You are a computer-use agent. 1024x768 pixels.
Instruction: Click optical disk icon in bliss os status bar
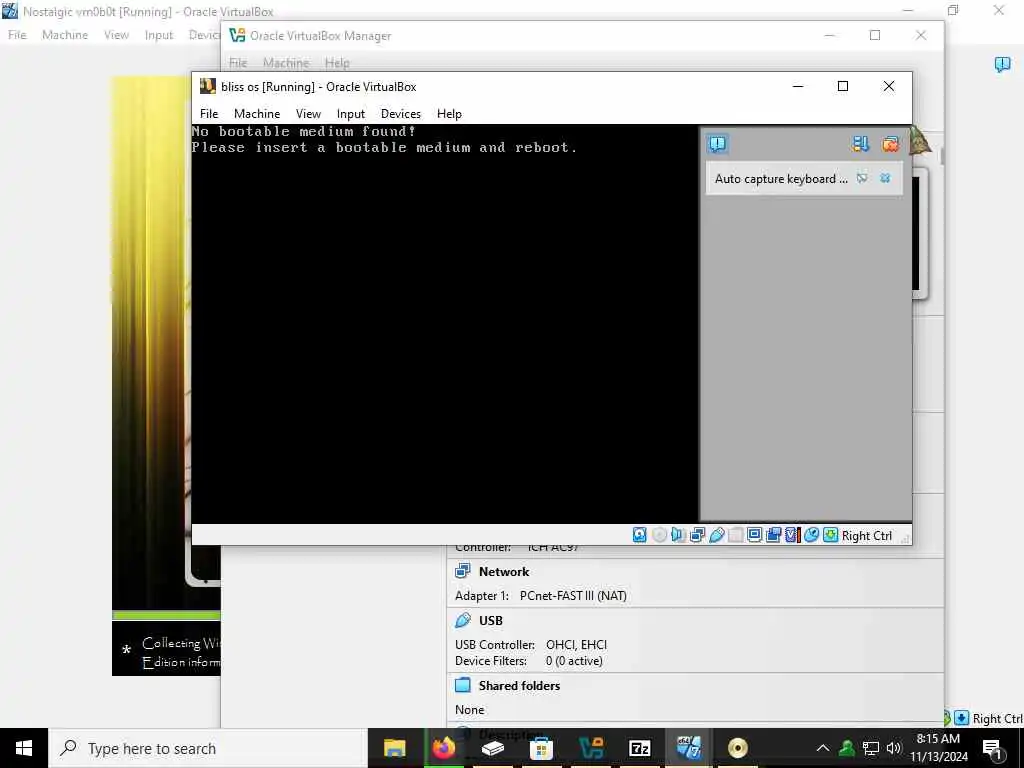point(659,535)
